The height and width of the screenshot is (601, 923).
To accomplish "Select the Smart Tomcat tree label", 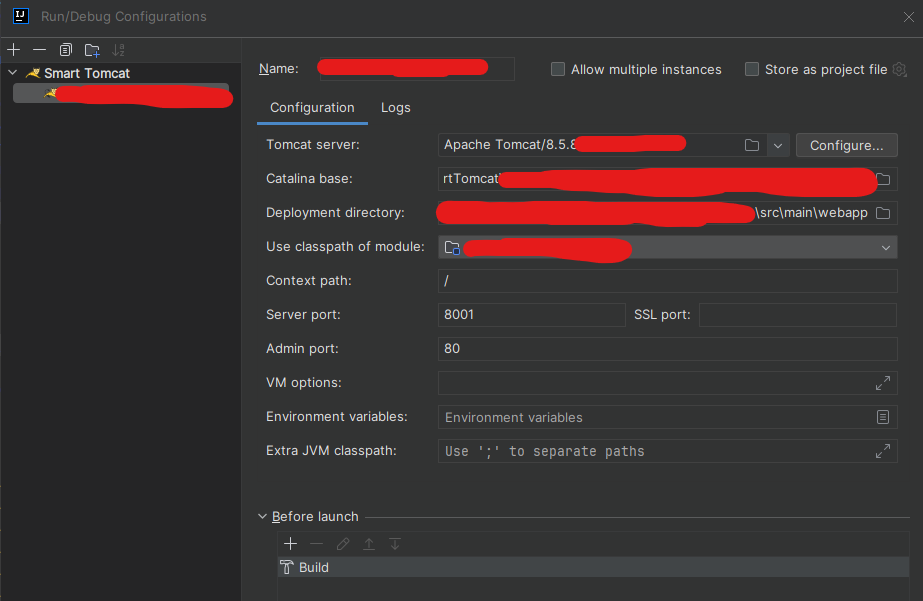I will coord(87,73).
